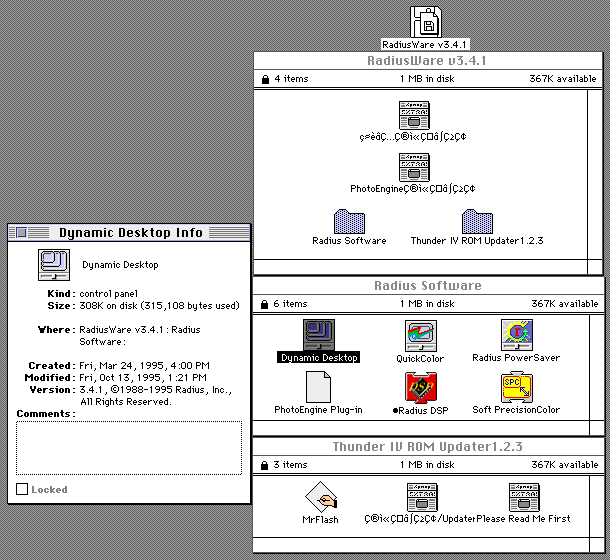Screen dimensions: 610x560
Task: Select the MrFlash application icon
Action: click(321, 497)
